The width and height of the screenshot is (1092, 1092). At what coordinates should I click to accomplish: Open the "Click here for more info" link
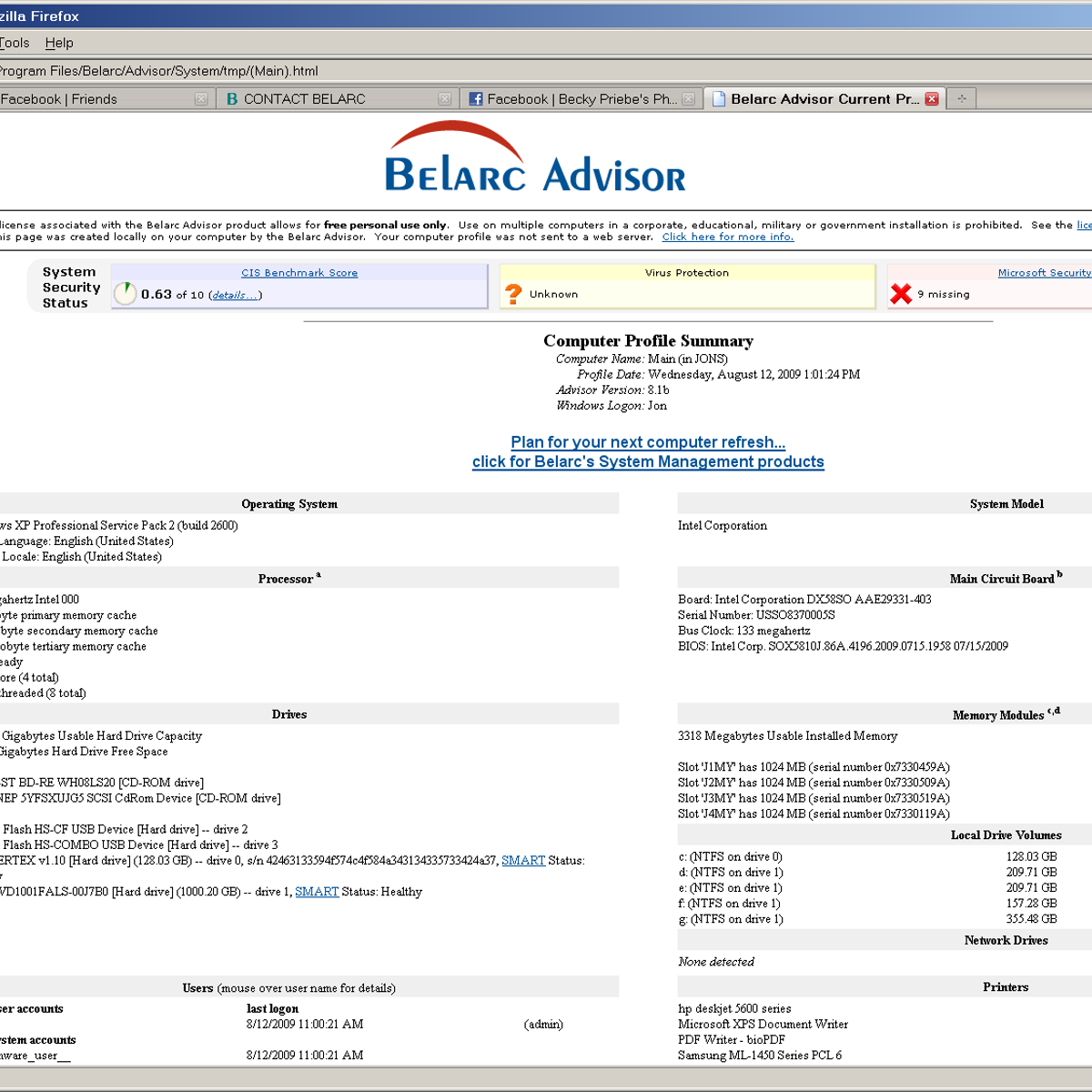point(727,238)
